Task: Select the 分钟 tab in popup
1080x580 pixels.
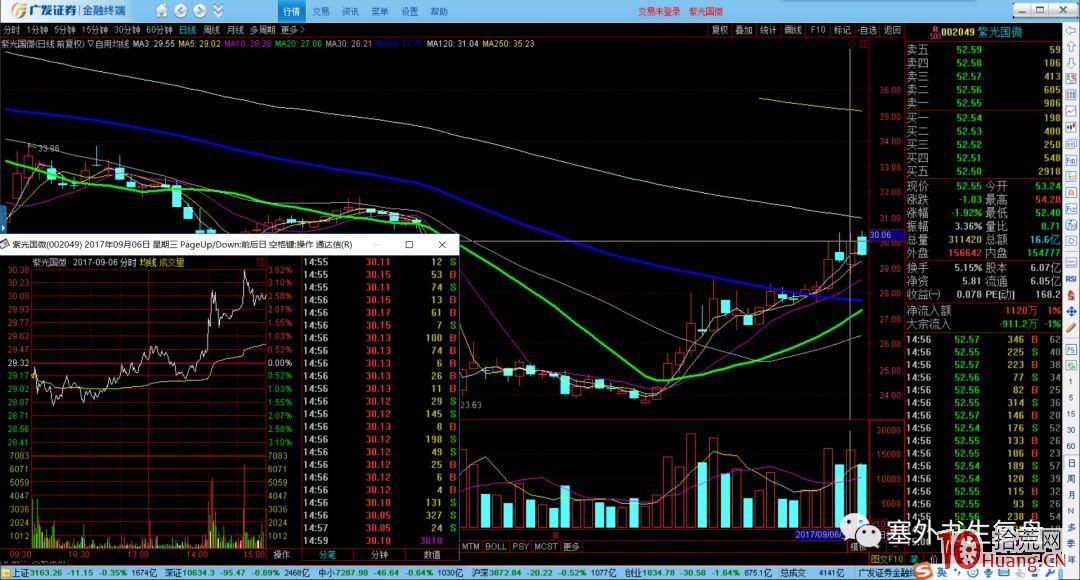Action: click(x=380, y=555)
